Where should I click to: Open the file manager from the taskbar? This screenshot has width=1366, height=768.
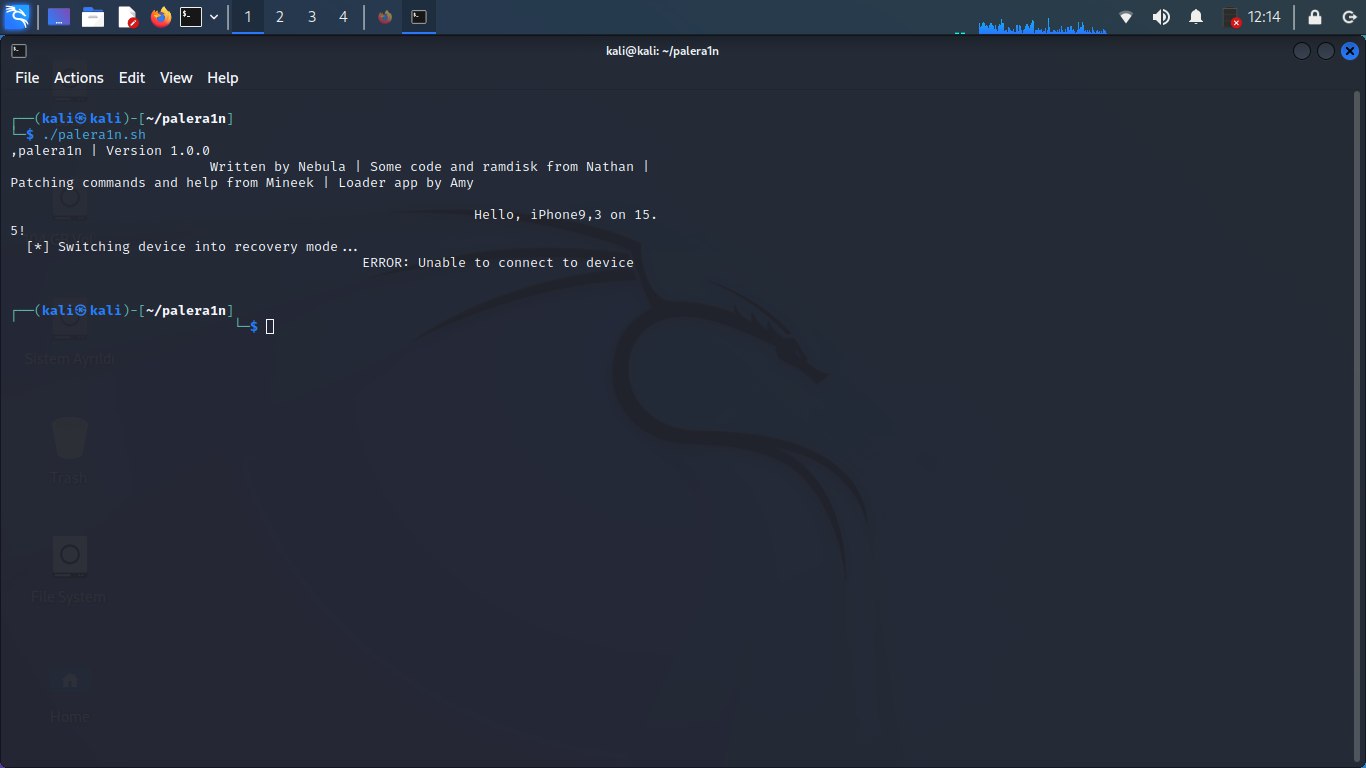[92, 16]
